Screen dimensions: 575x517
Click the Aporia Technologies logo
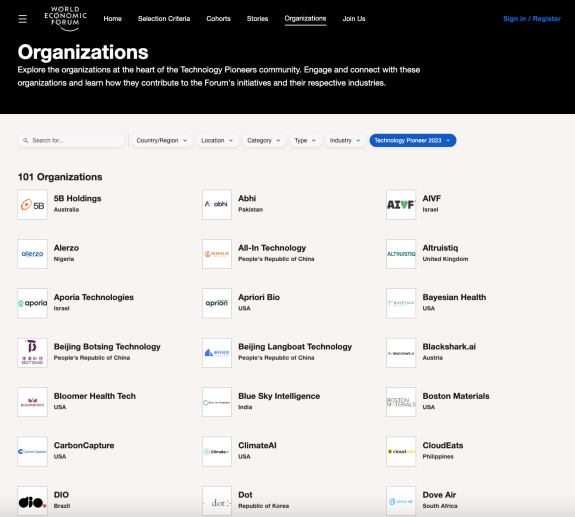point(33,303)
